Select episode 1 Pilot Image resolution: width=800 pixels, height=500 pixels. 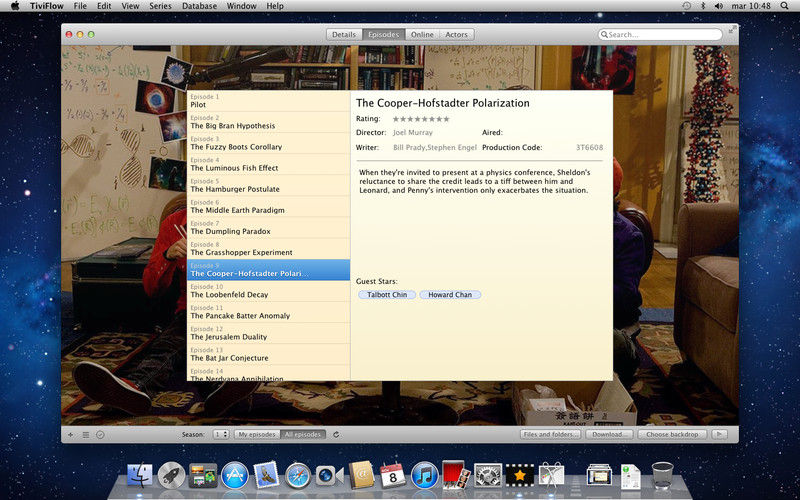268,101
